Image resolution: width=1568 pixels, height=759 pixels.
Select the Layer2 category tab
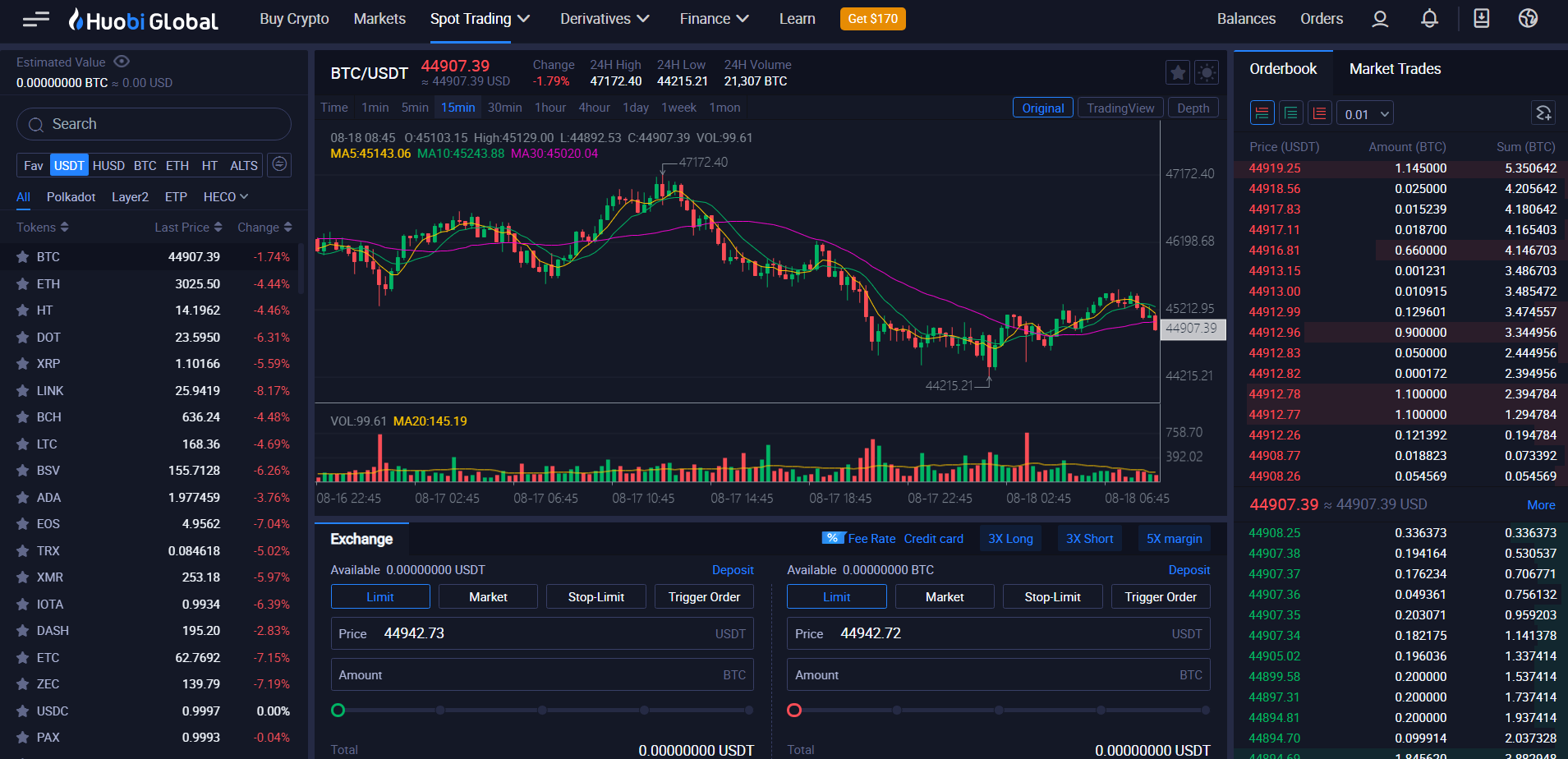pyautogui.click(x=130, y=197)
